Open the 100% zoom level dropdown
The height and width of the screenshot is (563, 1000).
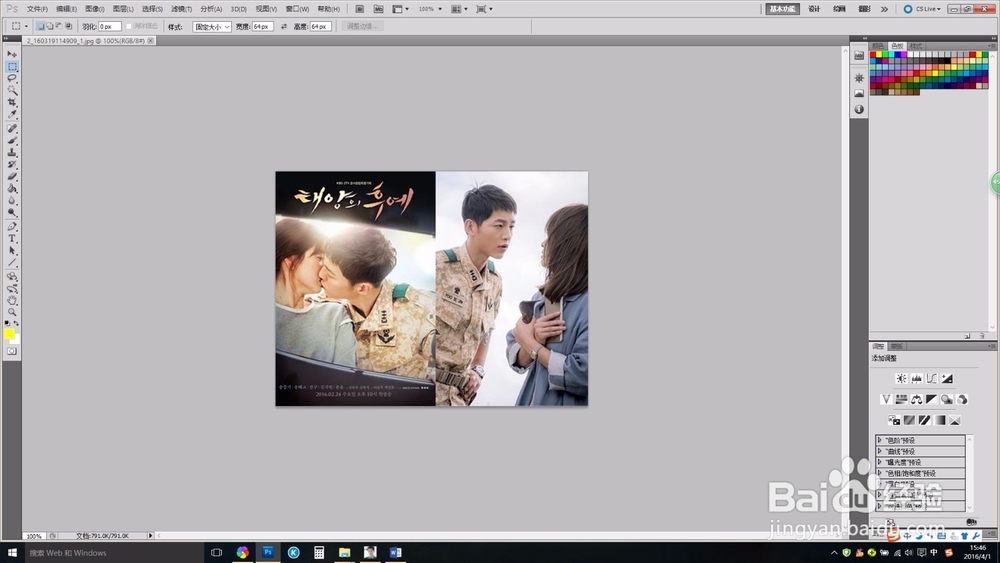[x=430, y=9]
